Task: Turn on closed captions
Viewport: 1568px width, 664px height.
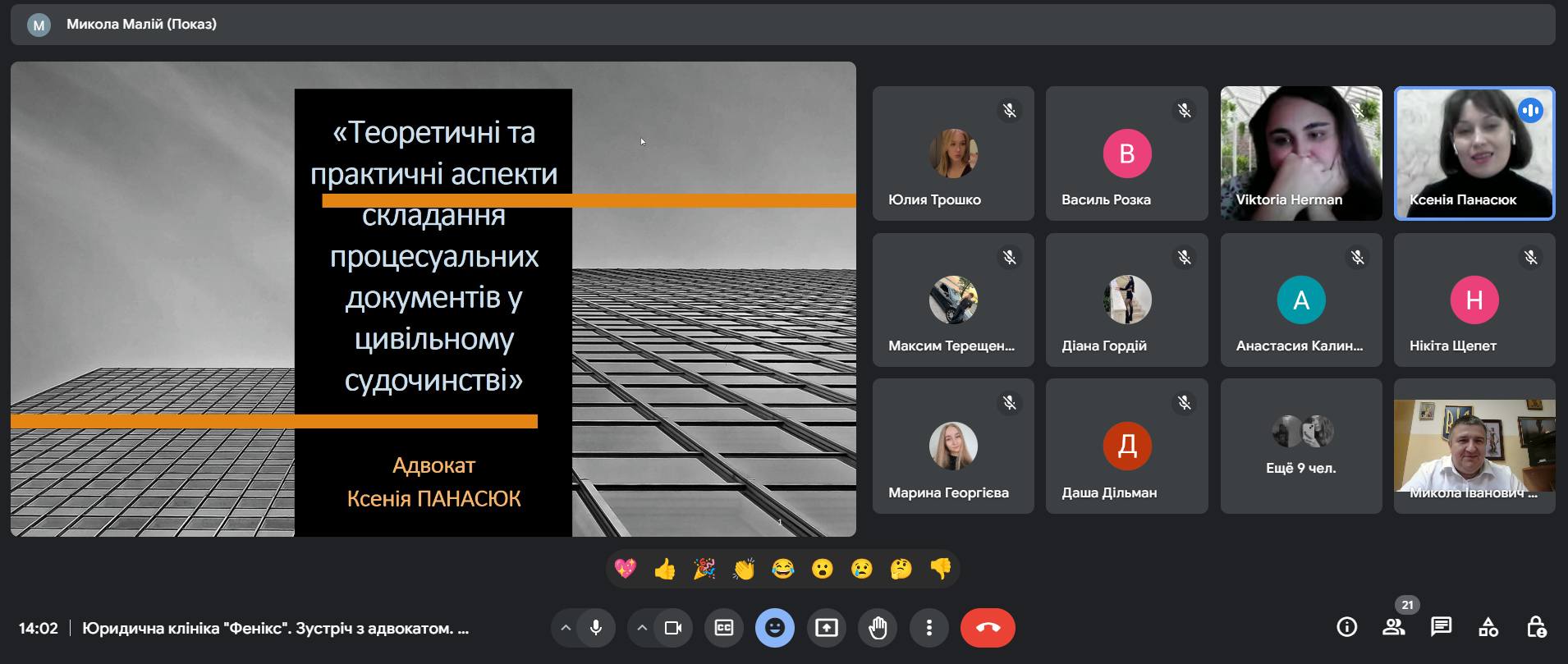Action: [x=724, y=628]
